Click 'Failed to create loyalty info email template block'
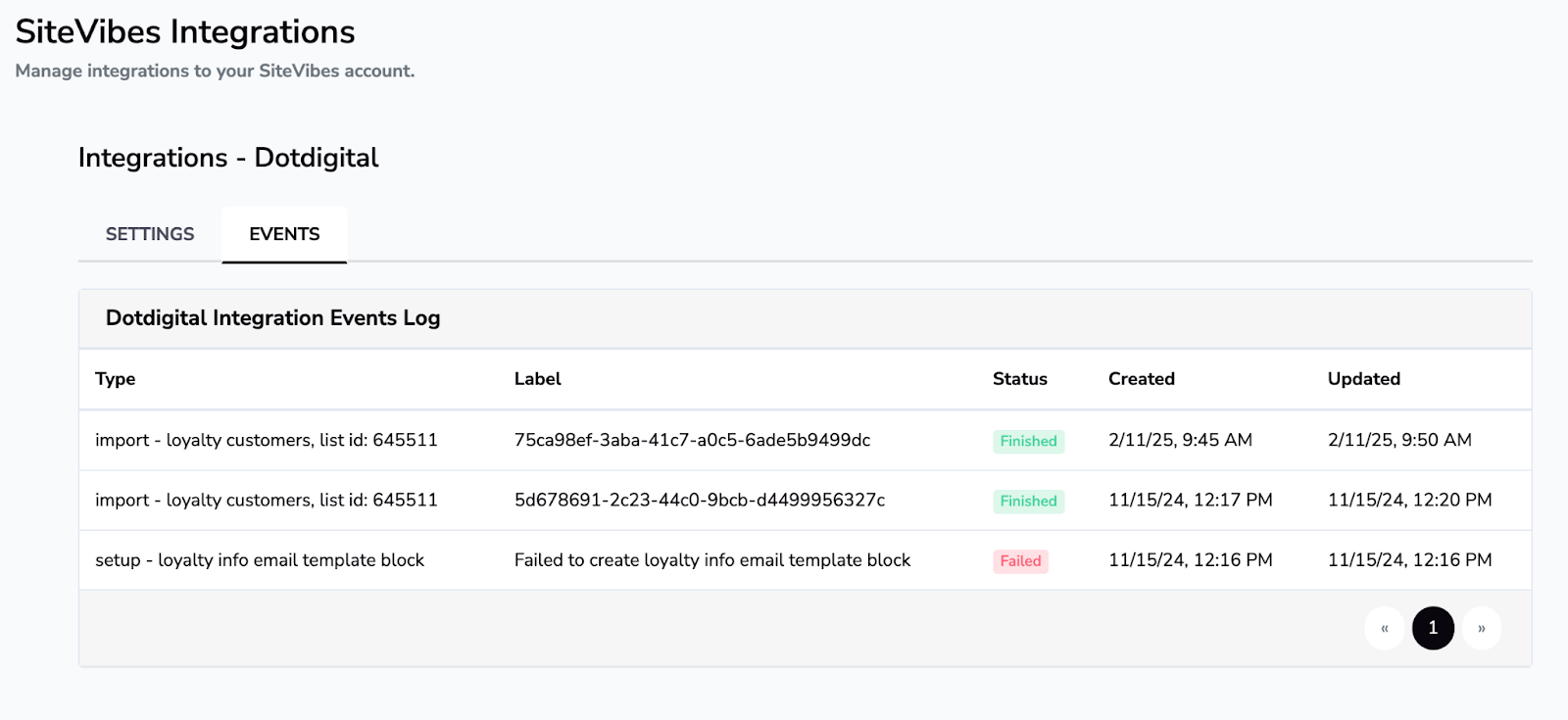 712,560
